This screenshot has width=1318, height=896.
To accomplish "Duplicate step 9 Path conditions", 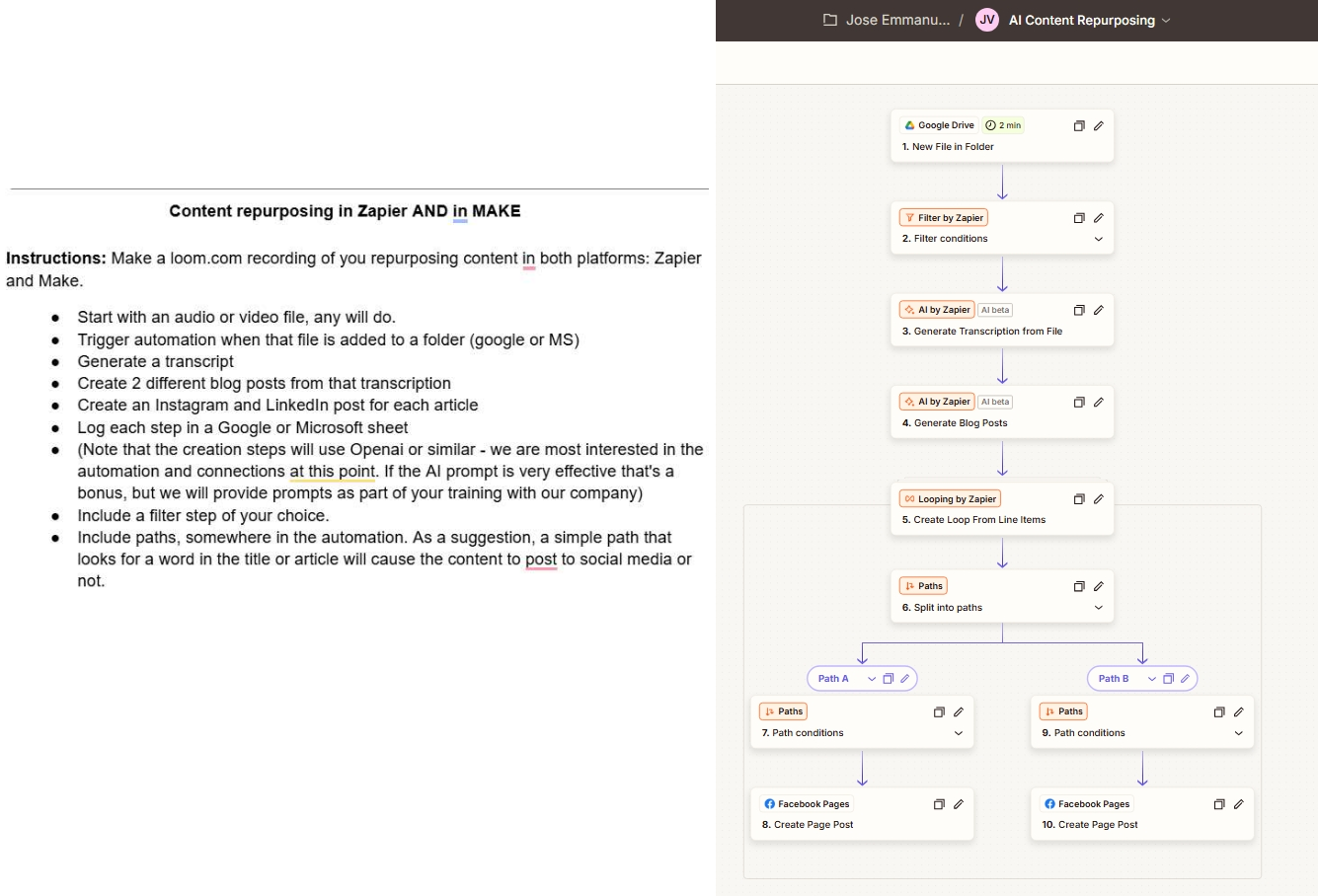I will pos(1219,711).
